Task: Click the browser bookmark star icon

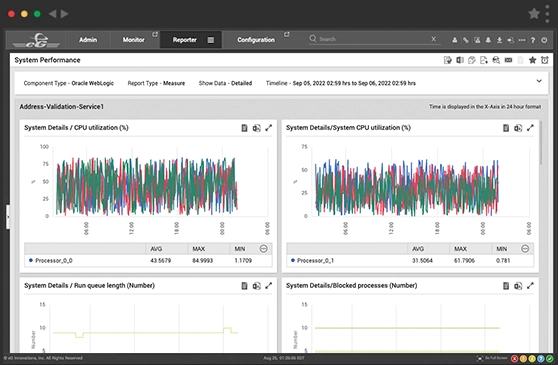Action: coord(534,14)
